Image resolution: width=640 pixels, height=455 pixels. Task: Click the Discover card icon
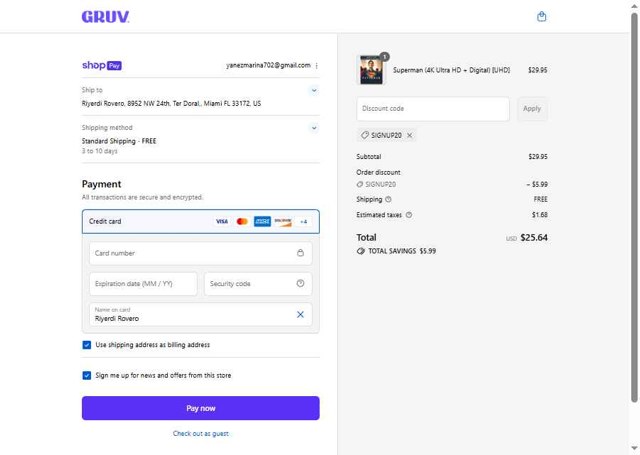(283, 221)
